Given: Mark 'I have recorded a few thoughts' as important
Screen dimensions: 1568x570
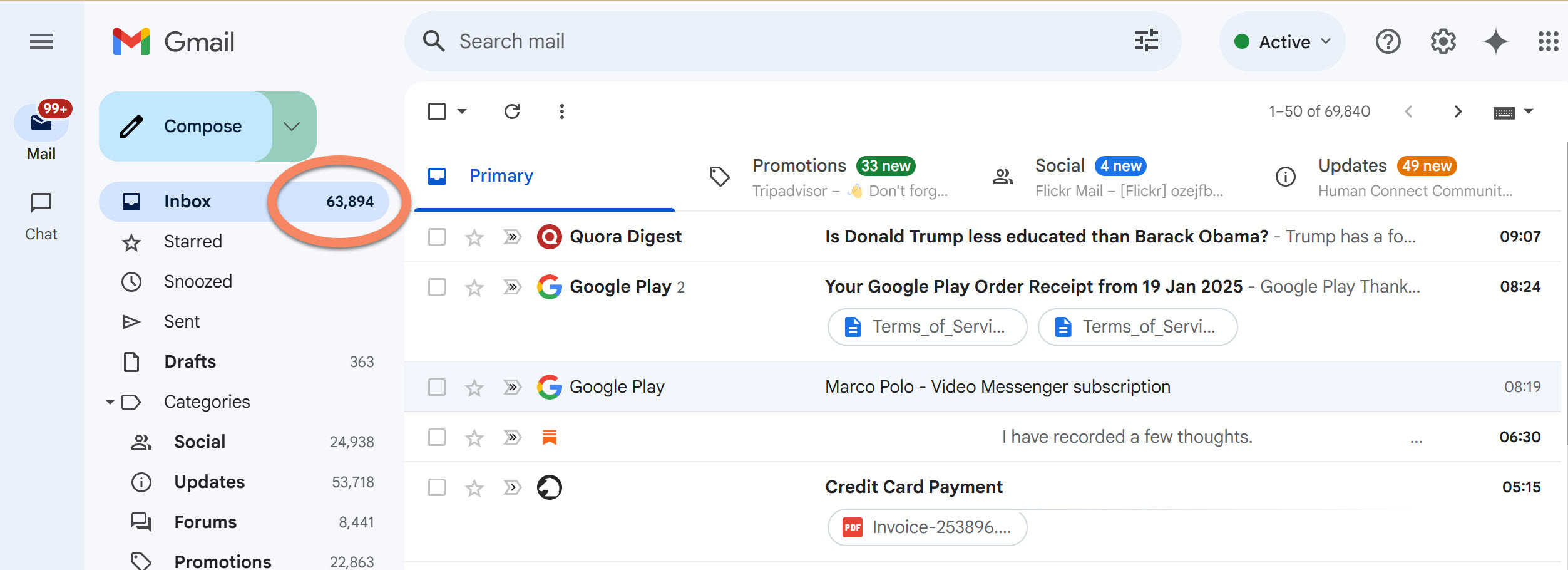Looking at the screenshot, I should click(512, 437).
